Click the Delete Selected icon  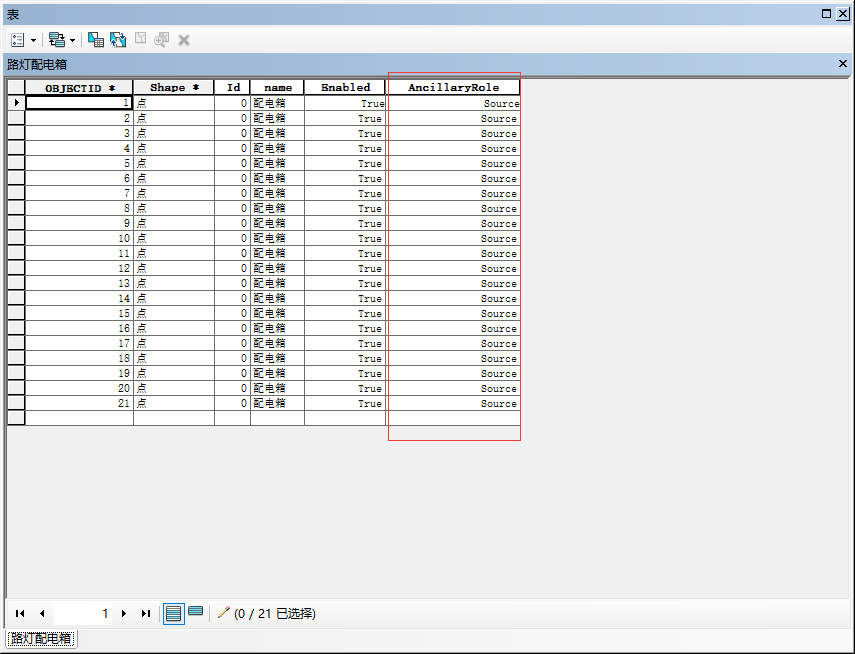184,40
